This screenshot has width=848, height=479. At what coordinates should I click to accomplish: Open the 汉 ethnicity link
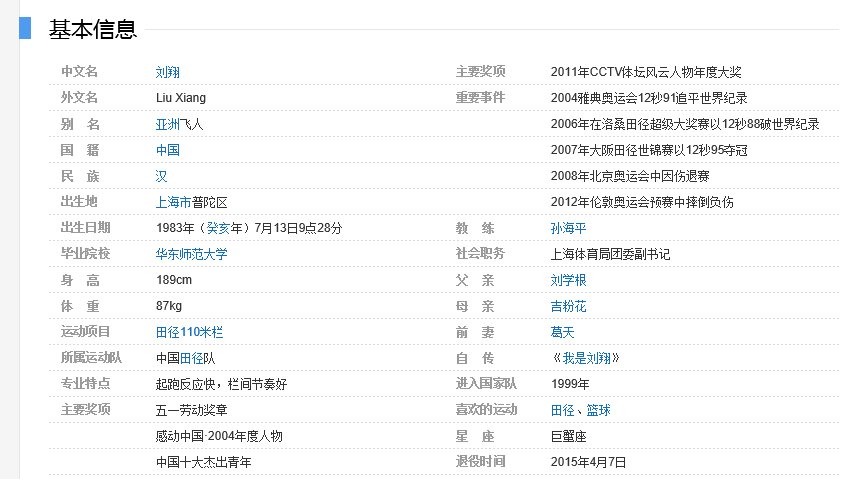point(161,176)
